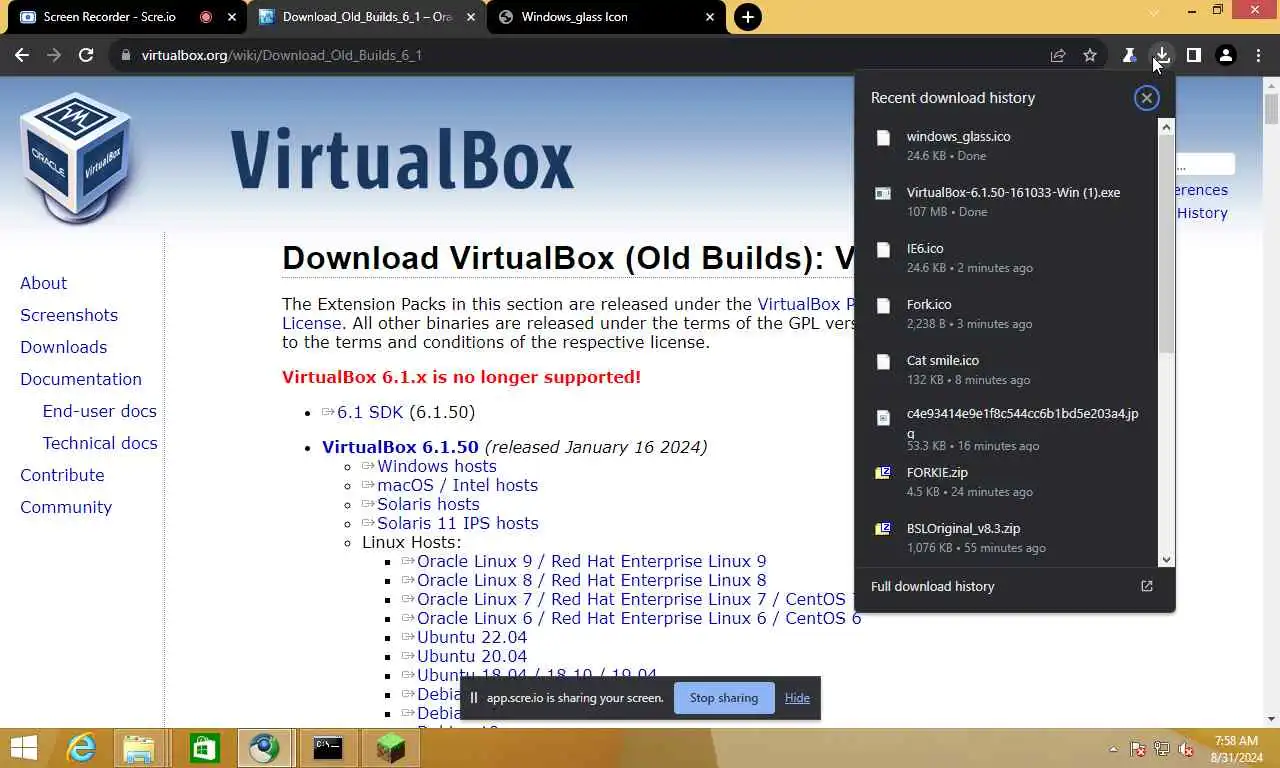Click installer icon for VirtualBox-6.1.50 exe

click(x=883, y=194)
